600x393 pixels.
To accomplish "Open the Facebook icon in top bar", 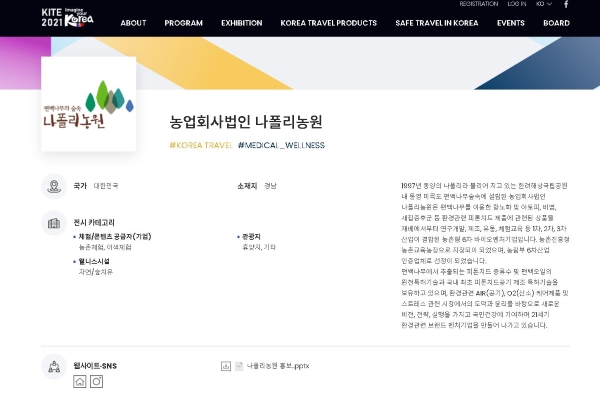I will pyautogui.click(x=566, y=4).
